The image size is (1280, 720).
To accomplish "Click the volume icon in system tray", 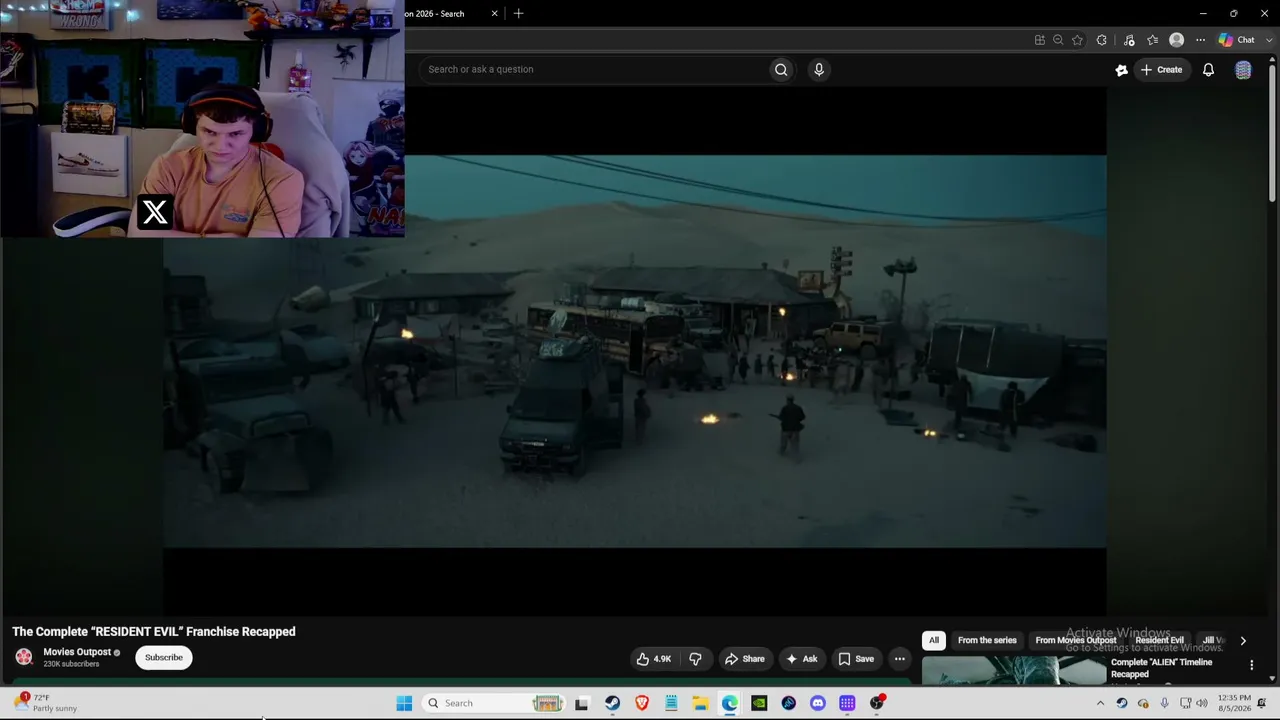I will point(1202,703).
